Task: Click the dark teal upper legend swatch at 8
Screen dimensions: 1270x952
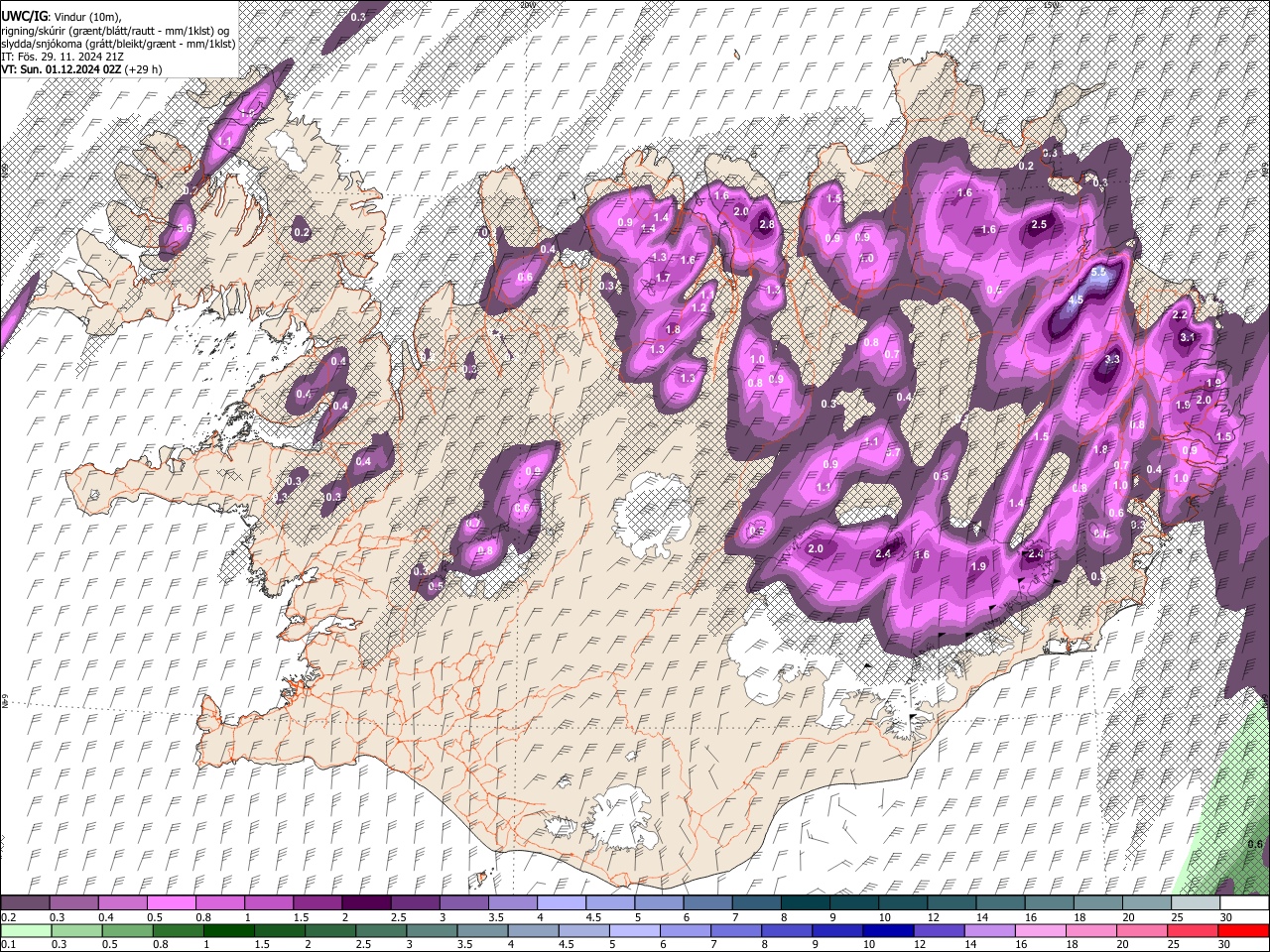Action: click(804, 903)
